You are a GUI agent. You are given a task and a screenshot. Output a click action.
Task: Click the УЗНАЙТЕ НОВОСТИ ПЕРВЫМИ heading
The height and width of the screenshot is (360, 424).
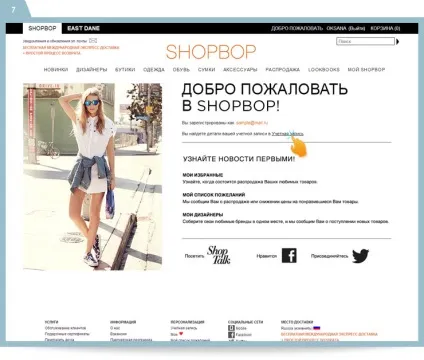pyautogui.click(x=239, y=159)
